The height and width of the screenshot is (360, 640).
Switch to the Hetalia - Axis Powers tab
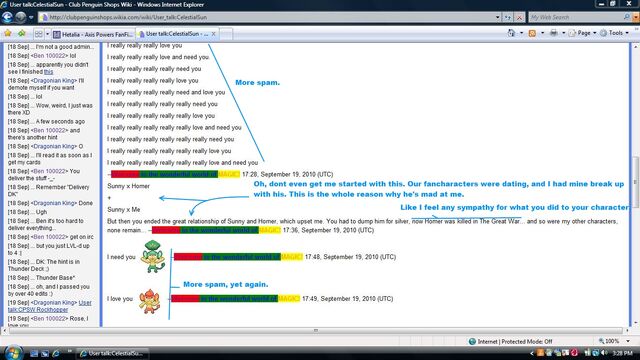click(x=93, y=34)
